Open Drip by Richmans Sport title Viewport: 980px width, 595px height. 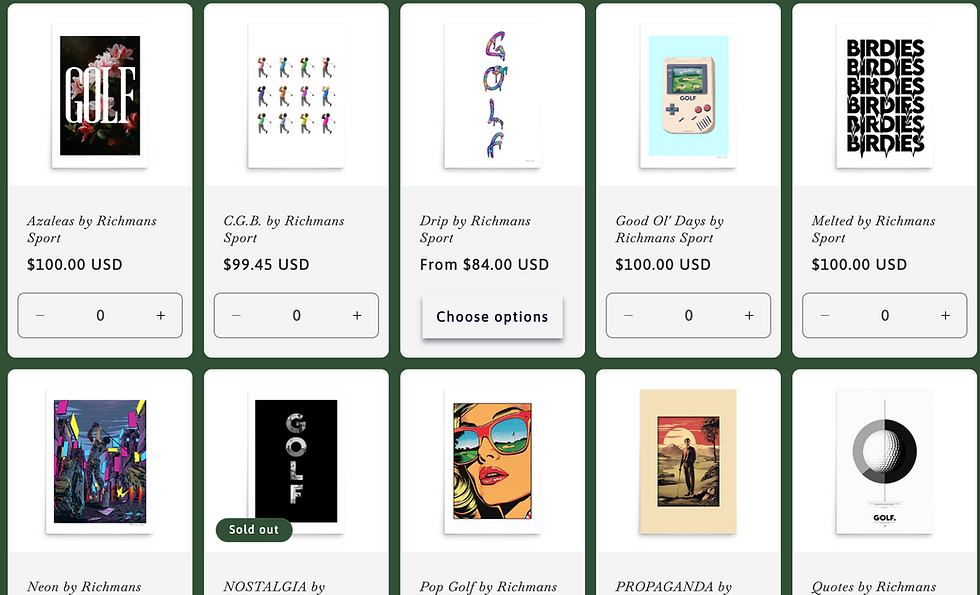475,229
